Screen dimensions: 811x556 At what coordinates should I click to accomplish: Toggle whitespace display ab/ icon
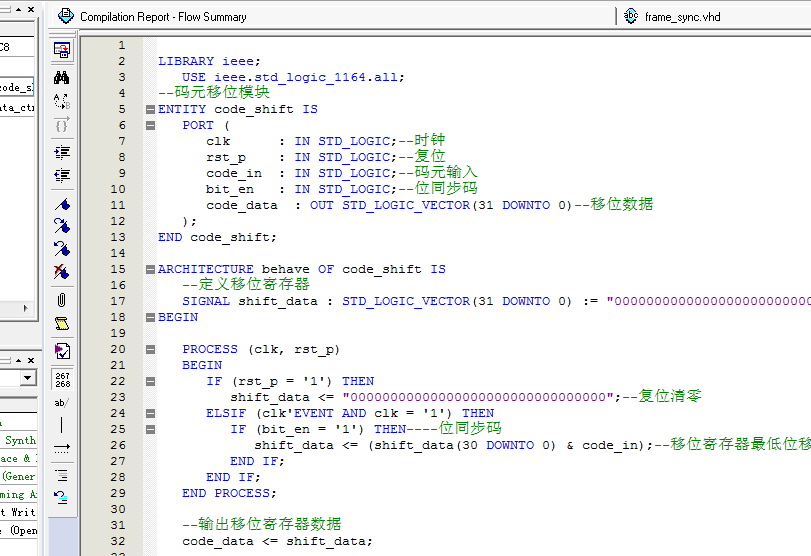62,403
